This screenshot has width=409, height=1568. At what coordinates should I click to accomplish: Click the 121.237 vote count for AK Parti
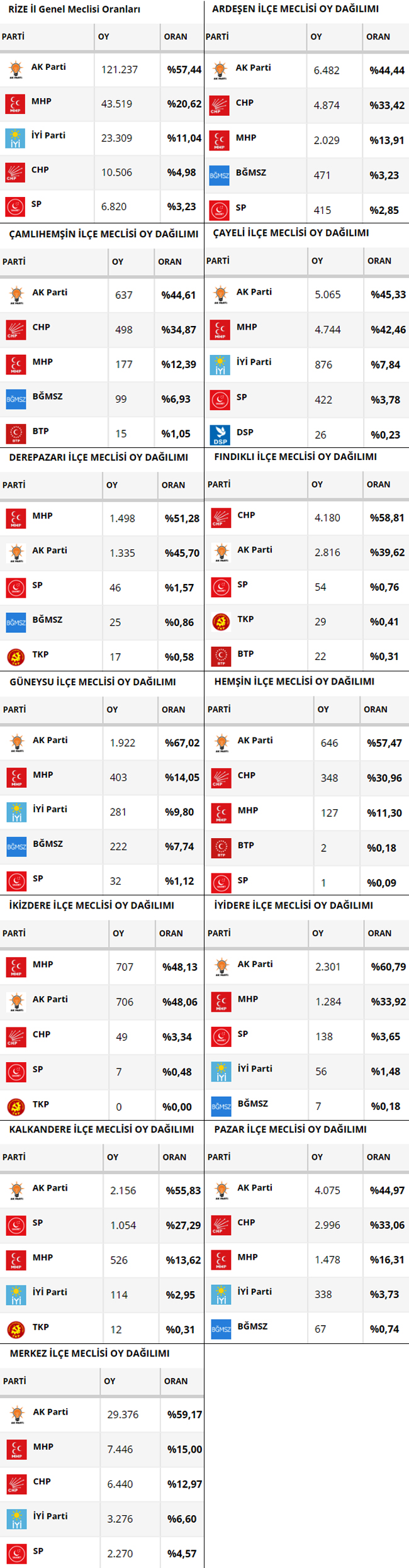120,70
